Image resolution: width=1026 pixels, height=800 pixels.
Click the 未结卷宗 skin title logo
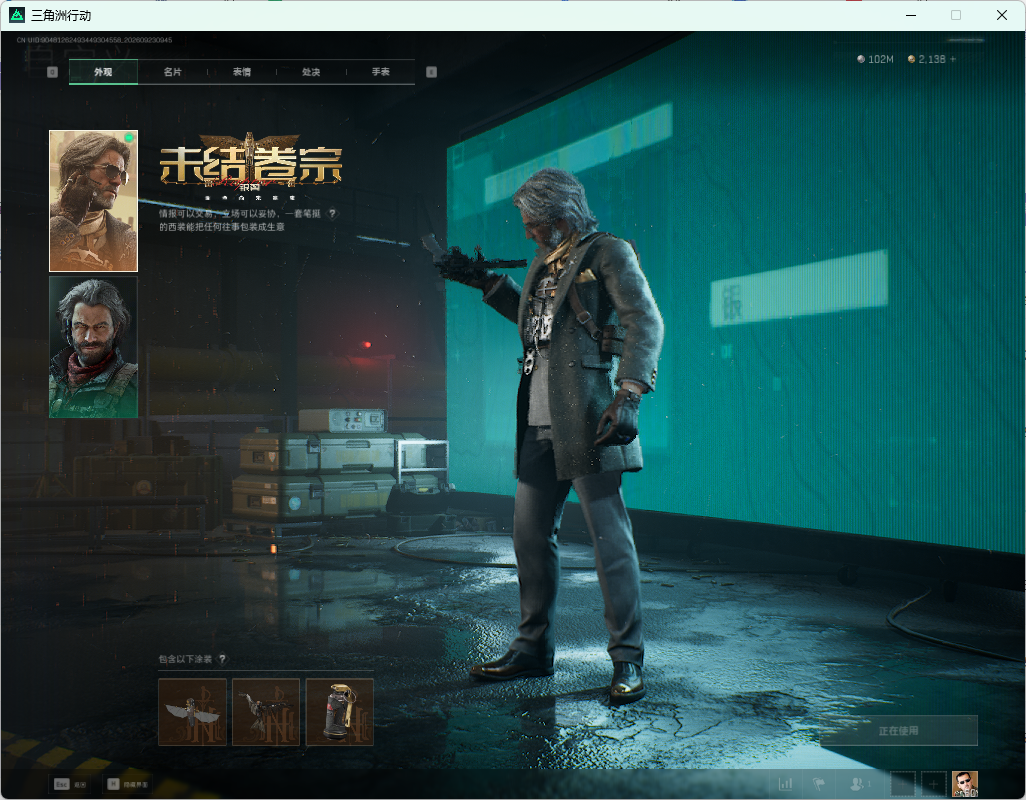pos(251,165)
